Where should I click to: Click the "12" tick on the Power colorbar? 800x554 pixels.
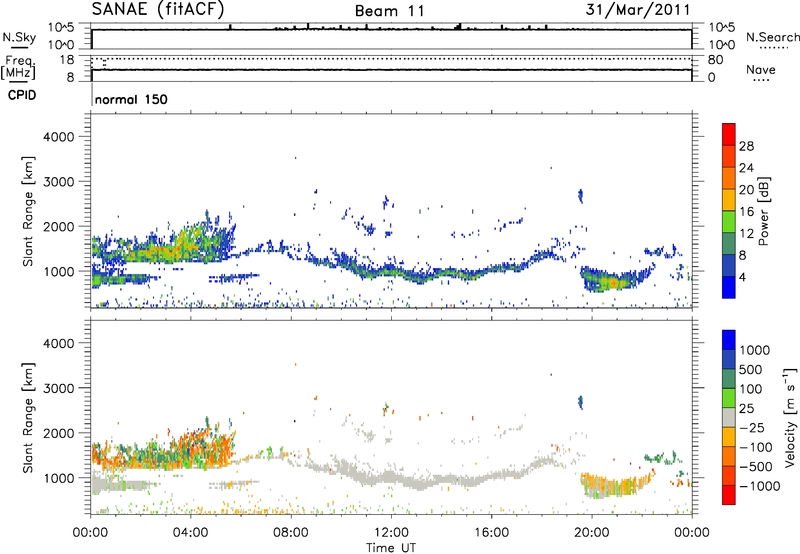[746, 234]
